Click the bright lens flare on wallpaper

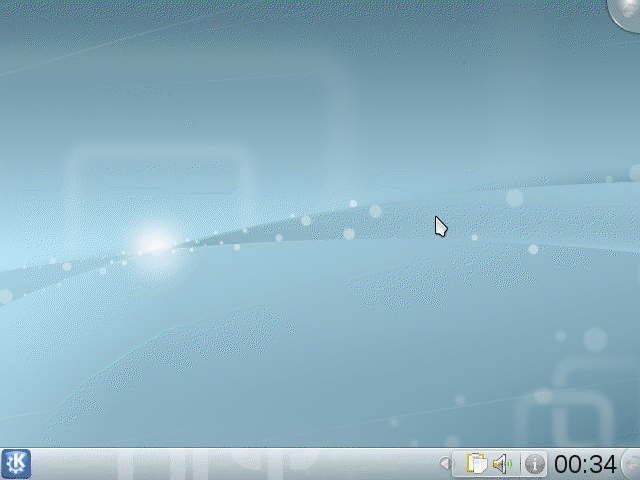coord(153,242)
